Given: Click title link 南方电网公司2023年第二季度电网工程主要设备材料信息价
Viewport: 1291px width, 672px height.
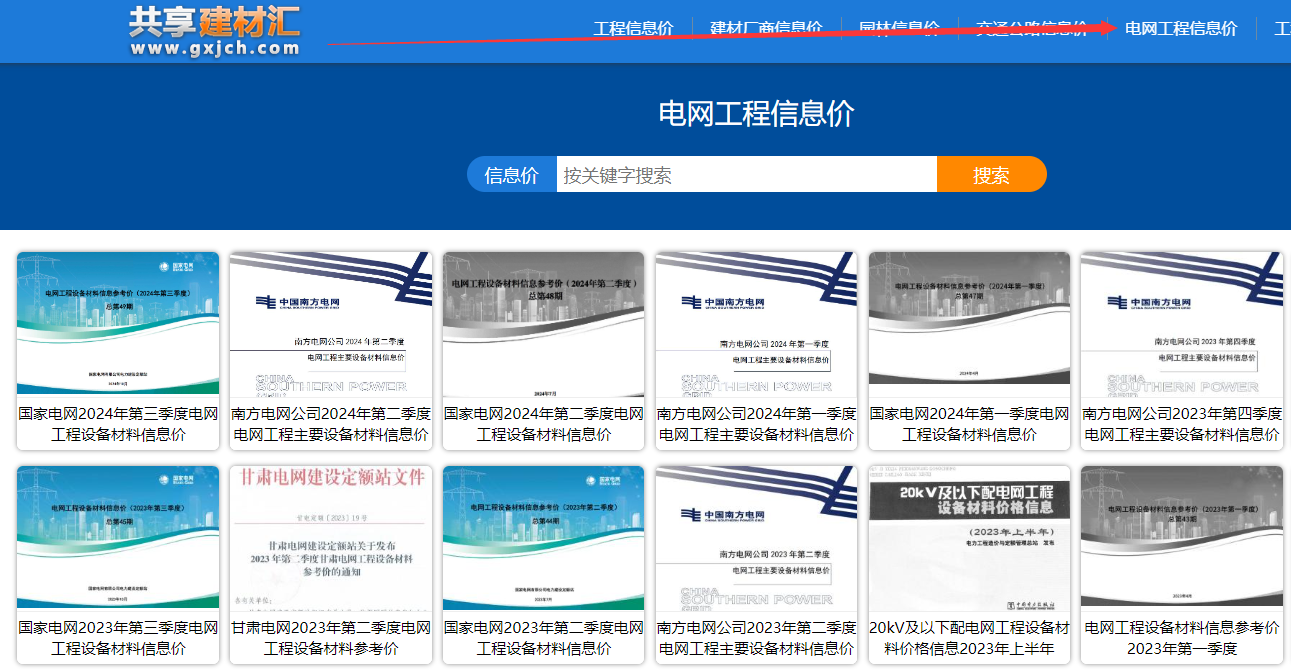Looking at the screenshot, I should coord(757,638).
